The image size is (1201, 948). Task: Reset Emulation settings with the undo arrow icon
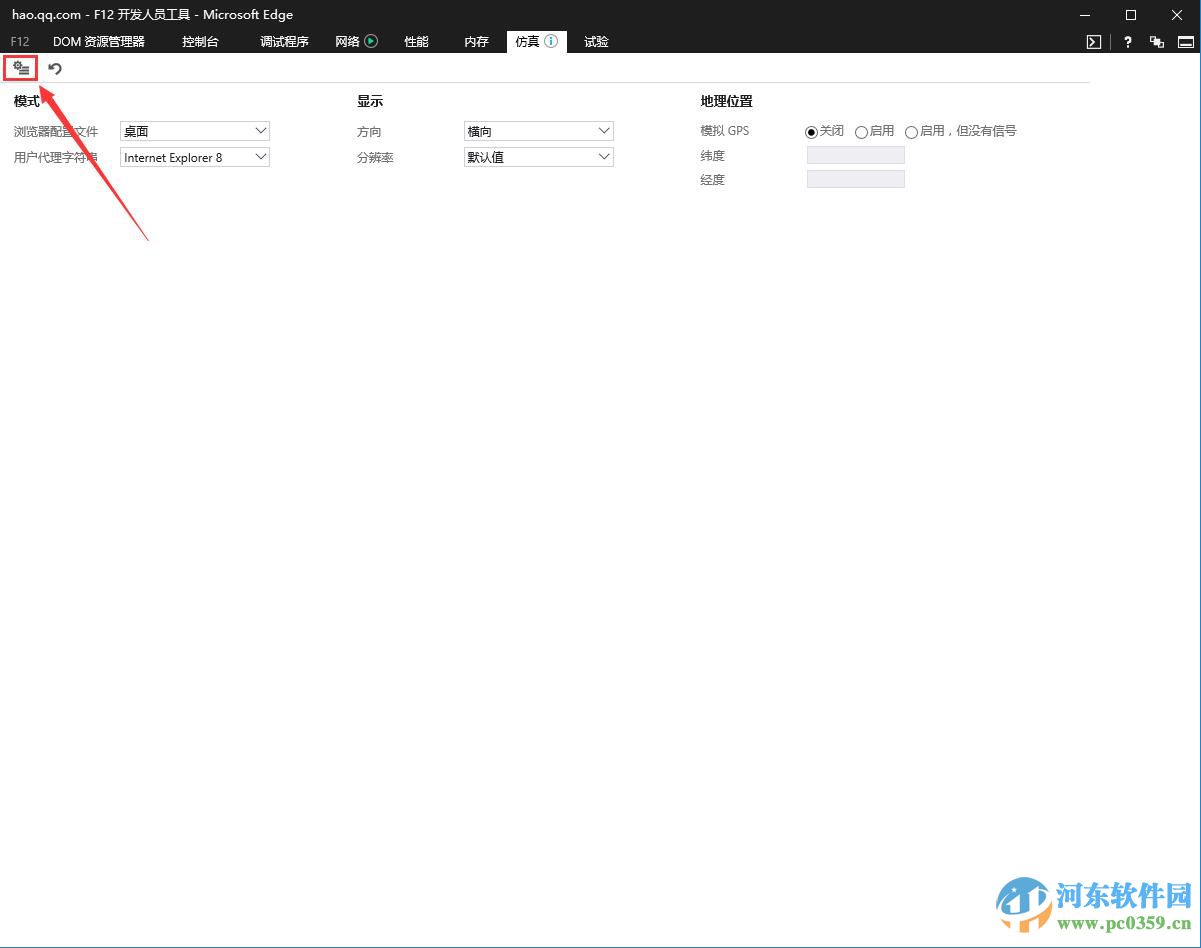click(x=54, y=68)
